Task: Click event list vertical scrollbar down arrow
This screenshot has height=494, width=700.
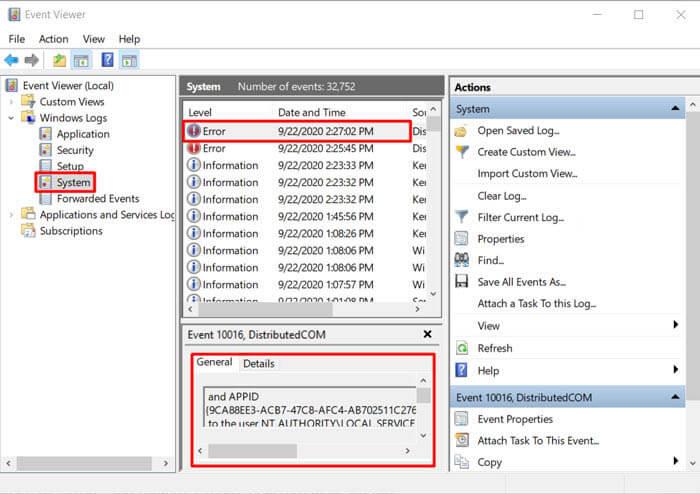Action: pyautogui.click(x=433, y=294)
